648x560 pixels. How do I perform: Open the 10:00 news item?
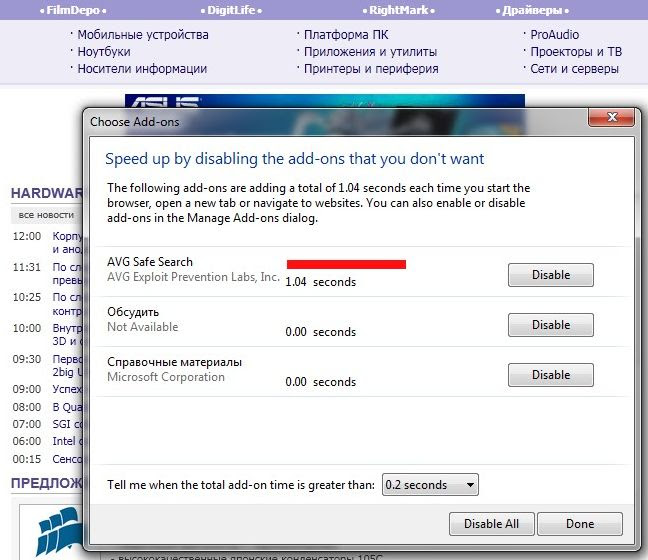tap(67, 334)
